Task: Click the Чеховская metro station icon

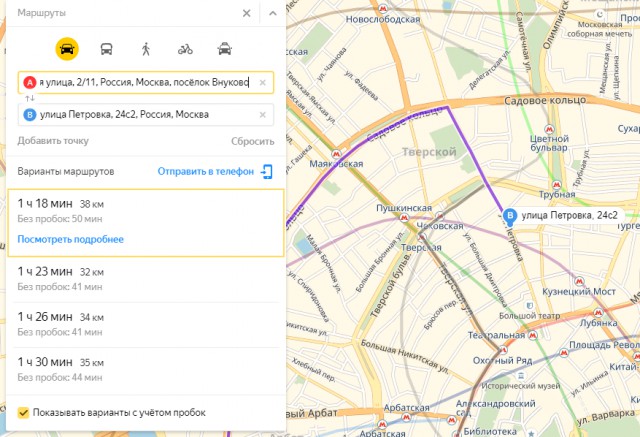Action: [x=440, y=216]
